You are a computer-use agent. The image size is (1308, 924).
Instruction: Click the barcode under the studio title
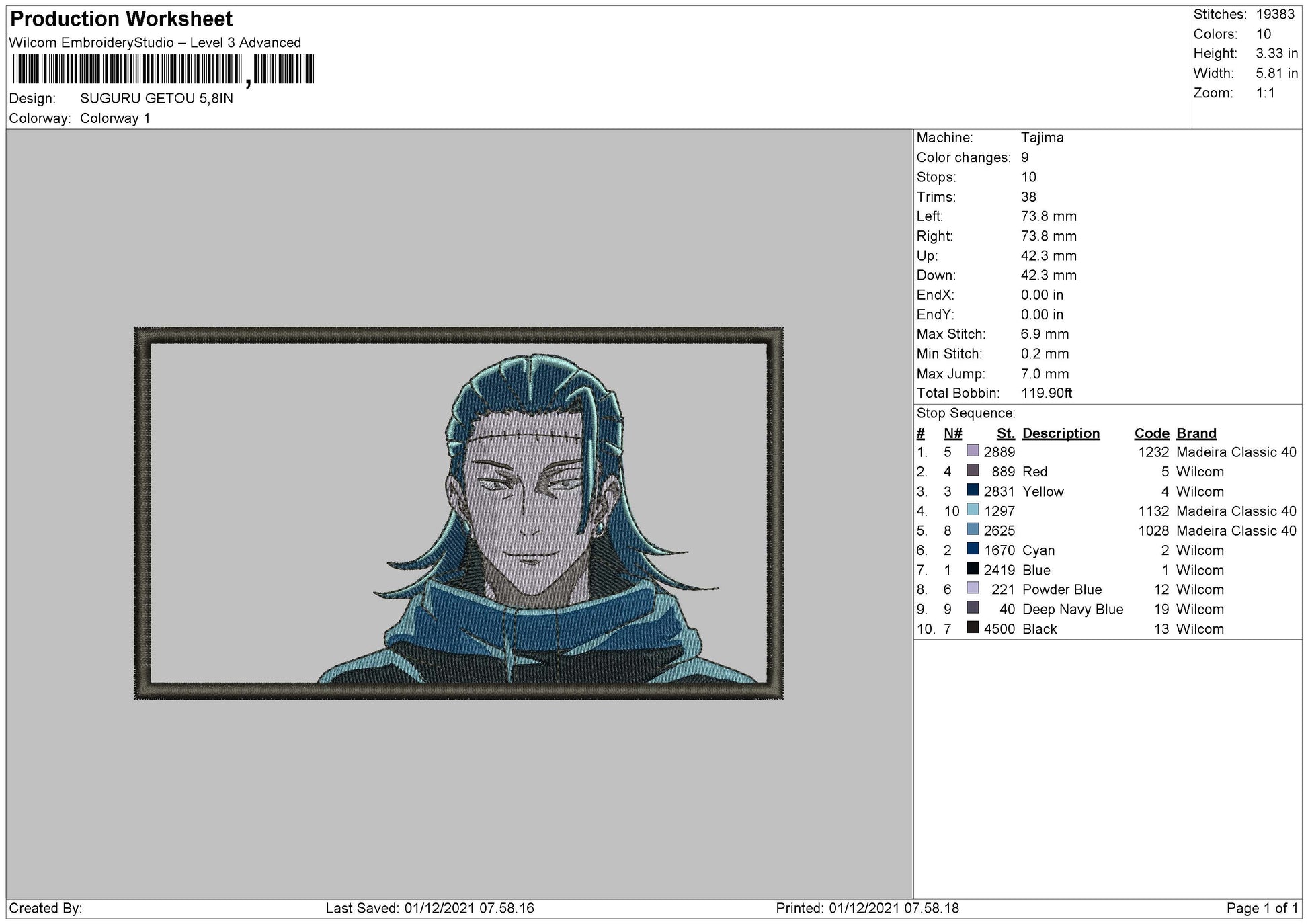pos(163,69)
